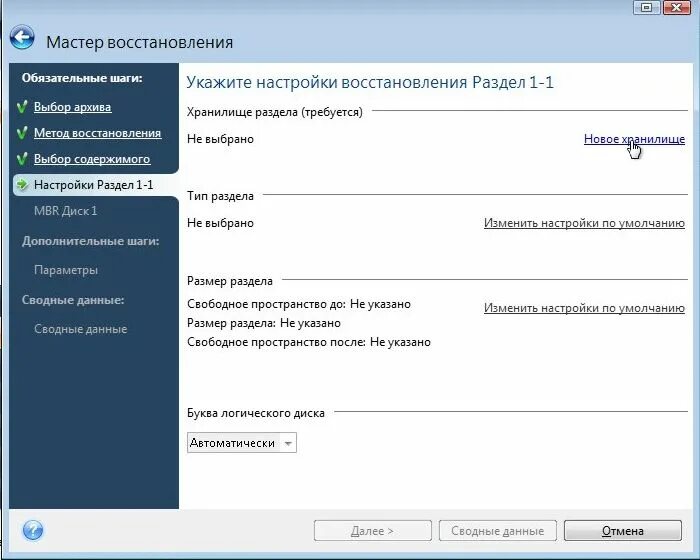The width and height of the screenshot is (700, 560).
Task: Click the Свободное пространство после: Не указано text
Action: pyautogui.click(x=309, y=342)
